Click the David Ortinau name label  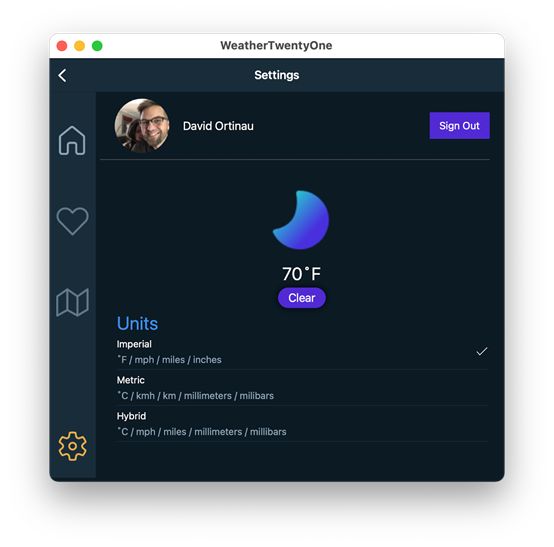(218, 126)
